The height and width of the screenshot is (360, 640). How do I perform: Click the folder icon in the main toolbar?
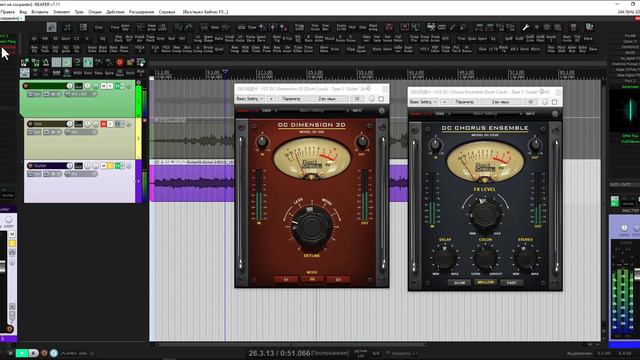click(x=130, y=62)
